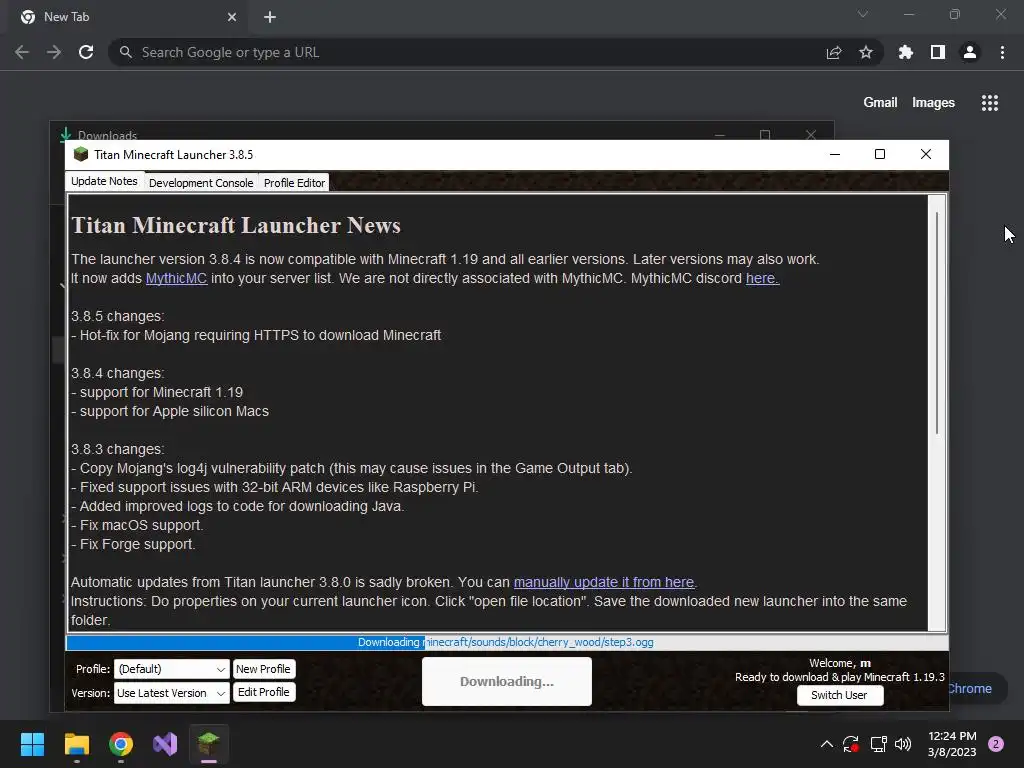Open the volume speaker tray icon
Image resolution: width=1024 pixels, height=768 pixels.
click(x=903, y=744)
